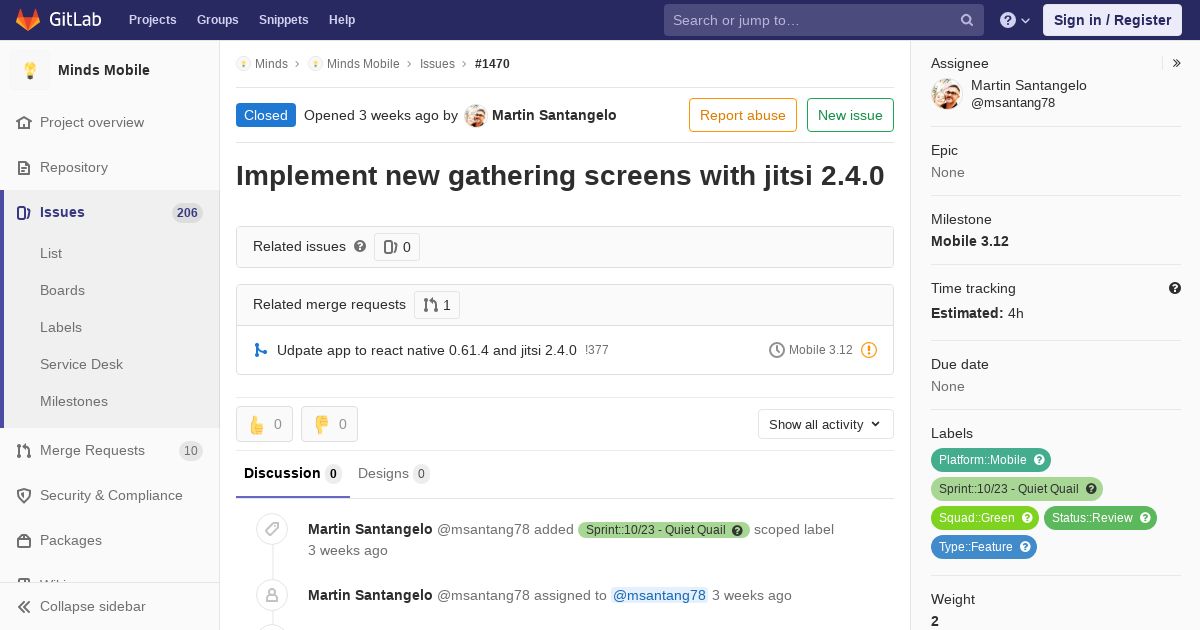Open the Minds Mobile project title link
1200x630 pixels.
coord(104,70)
